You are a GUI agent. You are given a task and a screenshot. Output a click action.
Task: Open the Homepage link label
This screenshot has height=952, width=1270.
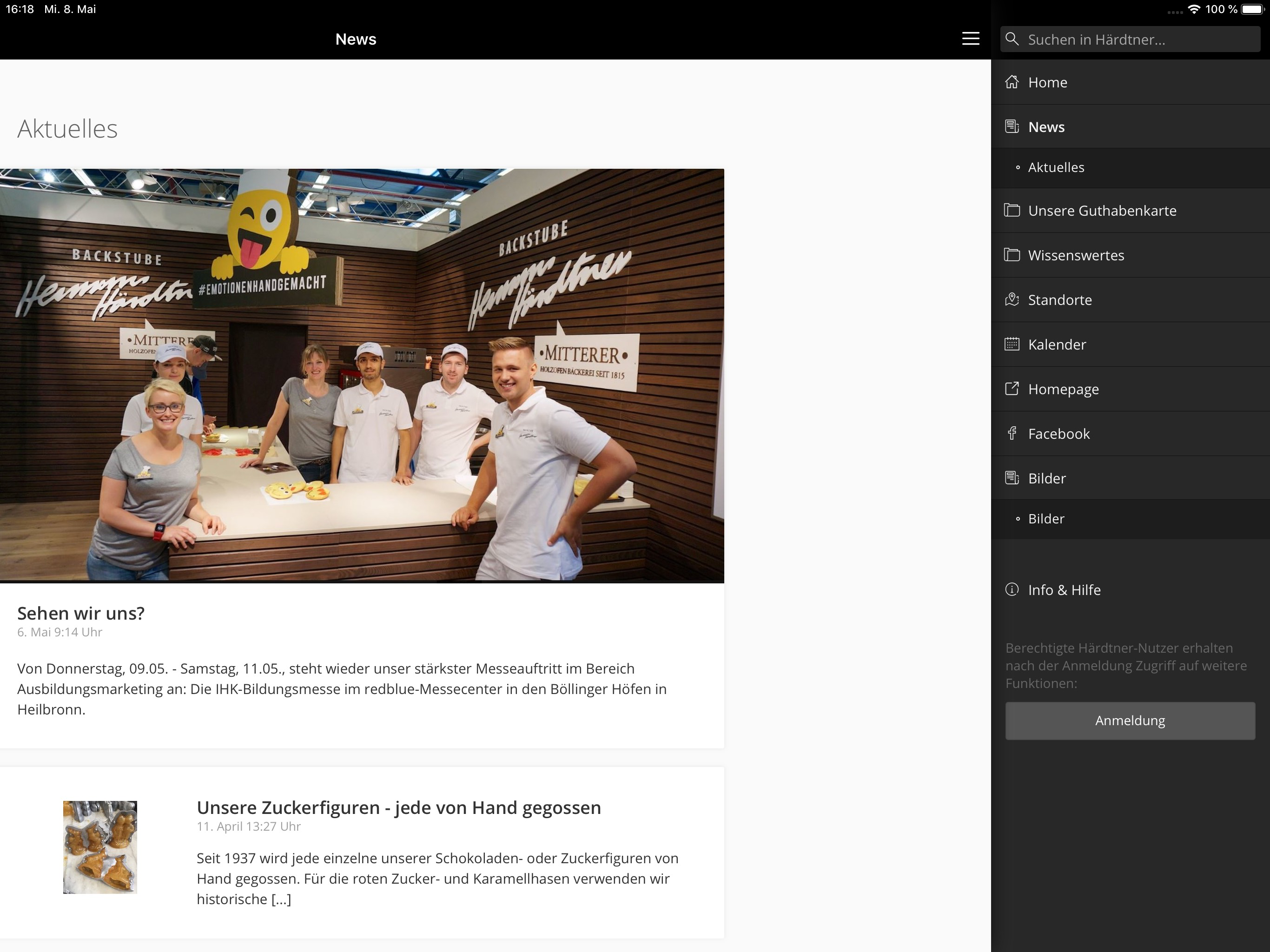pyautogui.click(x=1063, y=389)
